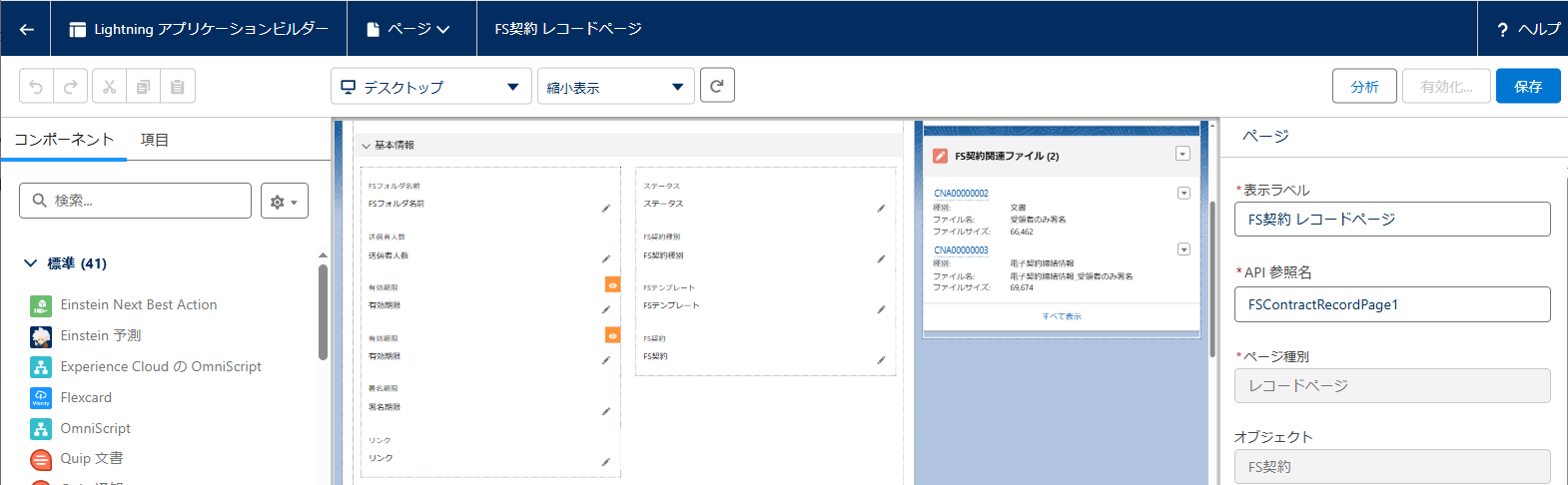Select the FSフォルダ名前 field on canvas
Viewport: 1568px width, 485px height.
pos(490,196)
